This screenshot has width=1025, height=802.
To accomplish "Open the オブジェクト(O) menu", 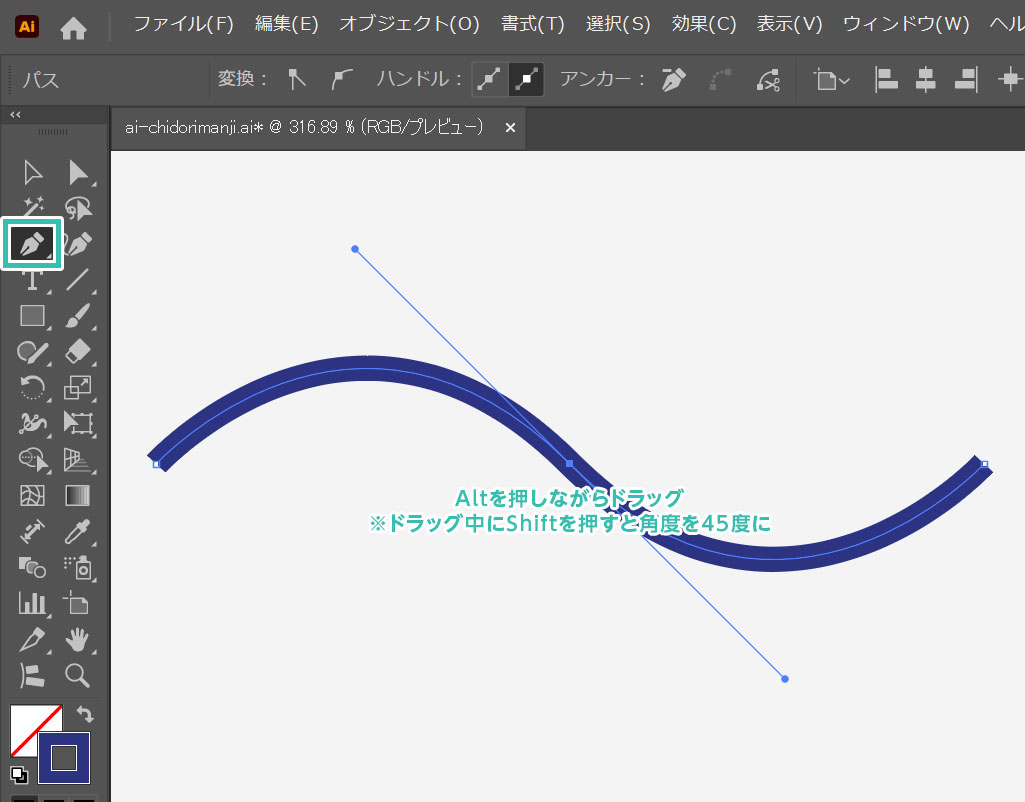I will coord(409,25).
